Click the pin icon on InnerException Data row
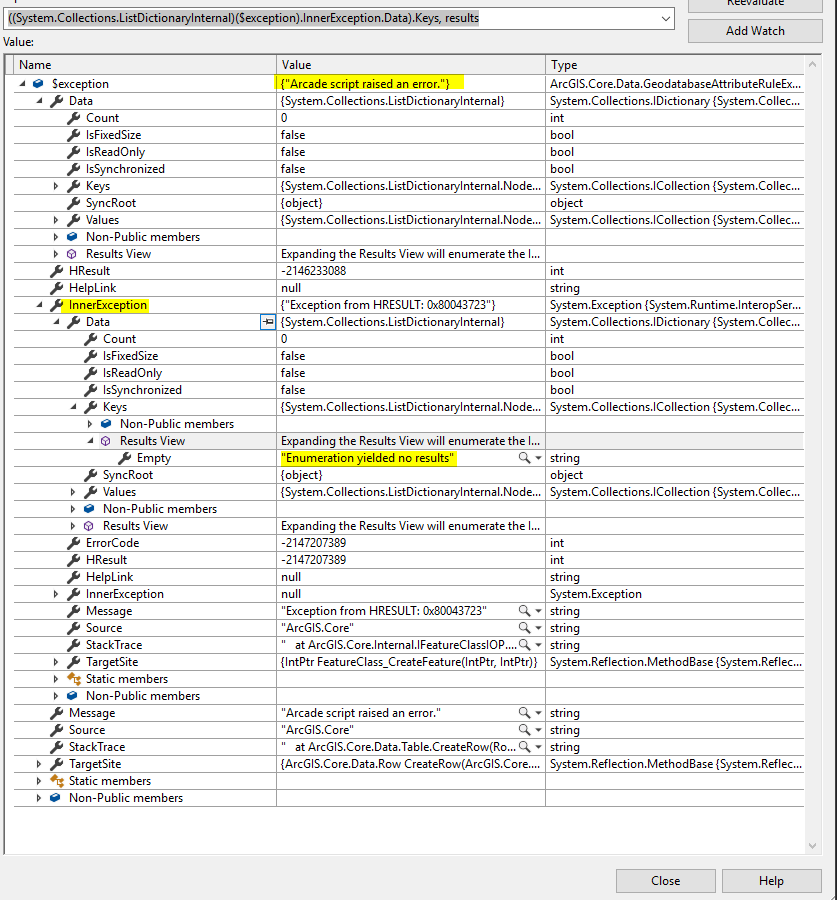Screen dimensions: 837x900 point(268,322)
